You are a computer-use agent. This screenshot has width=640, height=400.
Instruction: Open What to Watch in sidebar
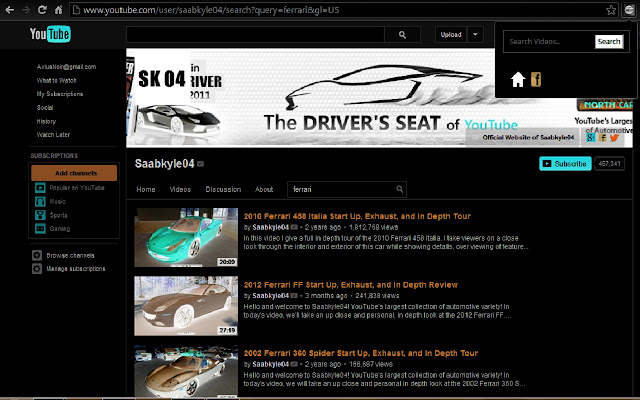[x=56, y=80]
